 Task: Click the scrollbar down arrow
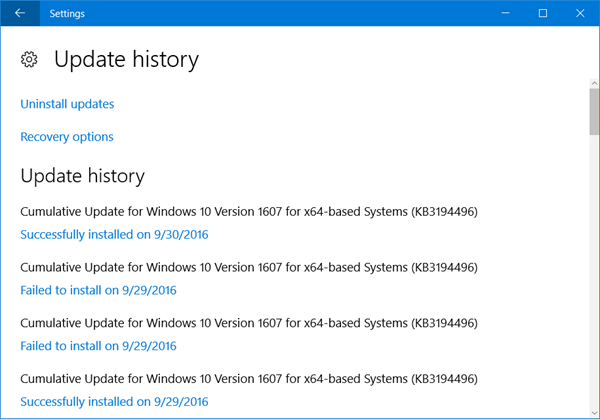pyautogui.click(x=594, y=413)
